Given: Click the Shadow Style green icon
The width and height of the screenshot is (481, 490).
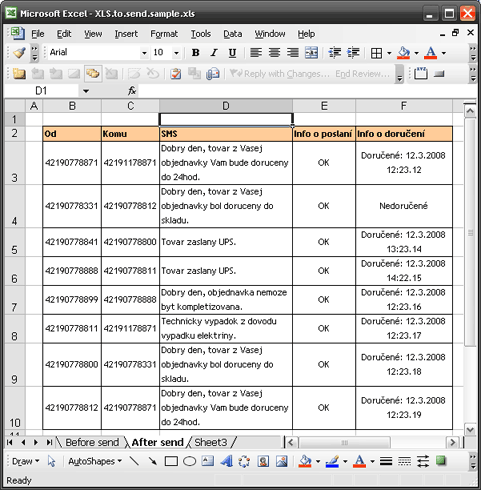Looking at the screenshot, I should click(x=441, y=461).
